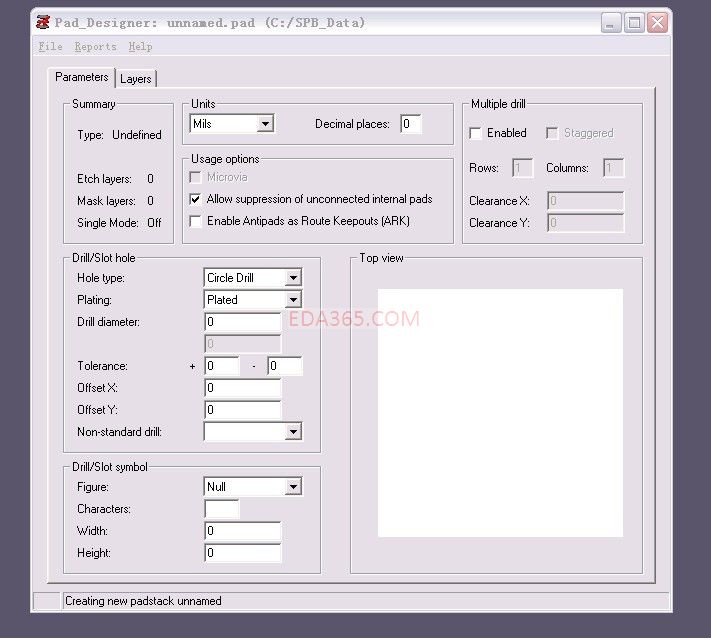Click the drill symbol Height input field
The image size is (711, 638).
pyautogui.click(x=243, y=553)
